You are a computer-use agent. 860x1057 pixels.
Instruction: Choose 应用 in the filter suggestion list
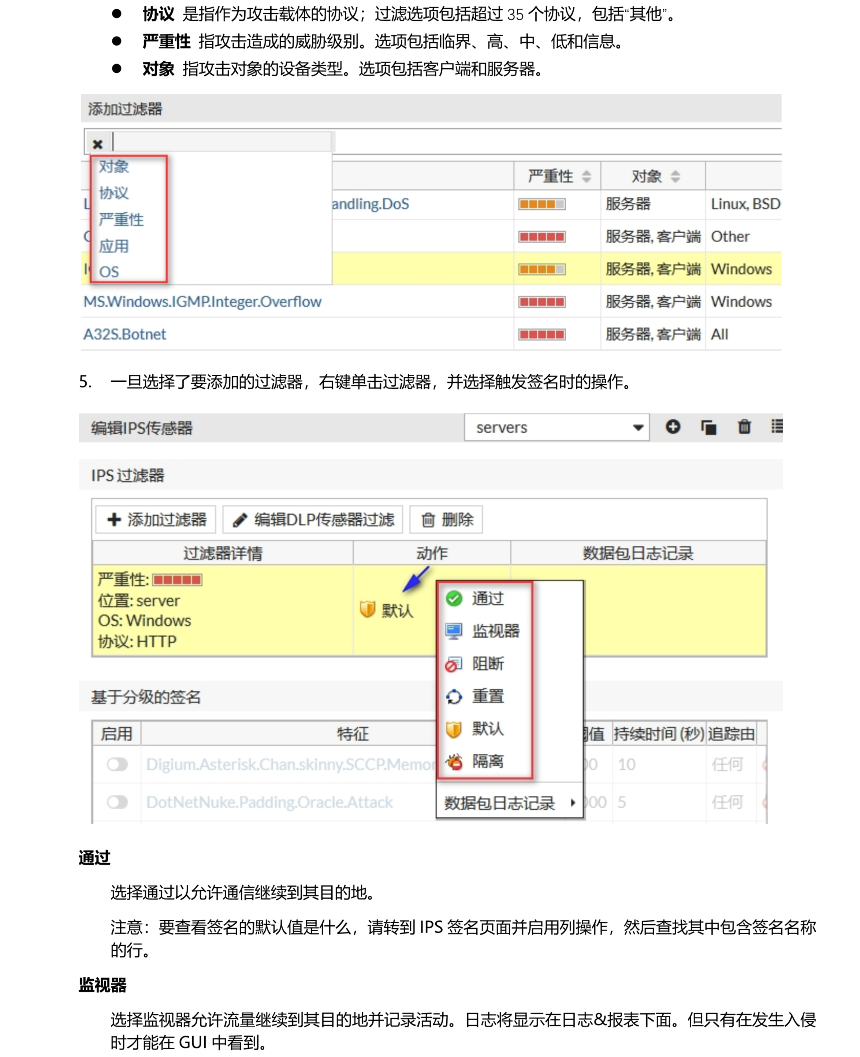[113, 247]
